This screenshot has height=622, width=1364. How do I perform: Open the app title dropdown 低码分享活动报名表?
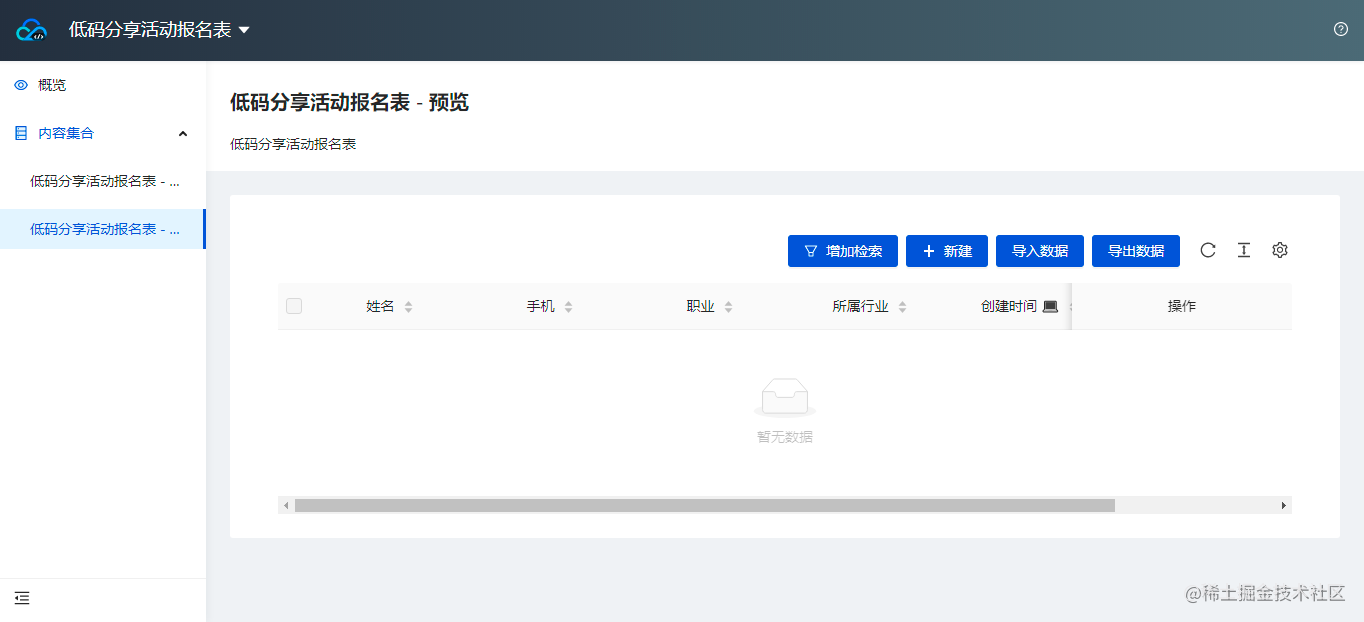coord(159,30)
